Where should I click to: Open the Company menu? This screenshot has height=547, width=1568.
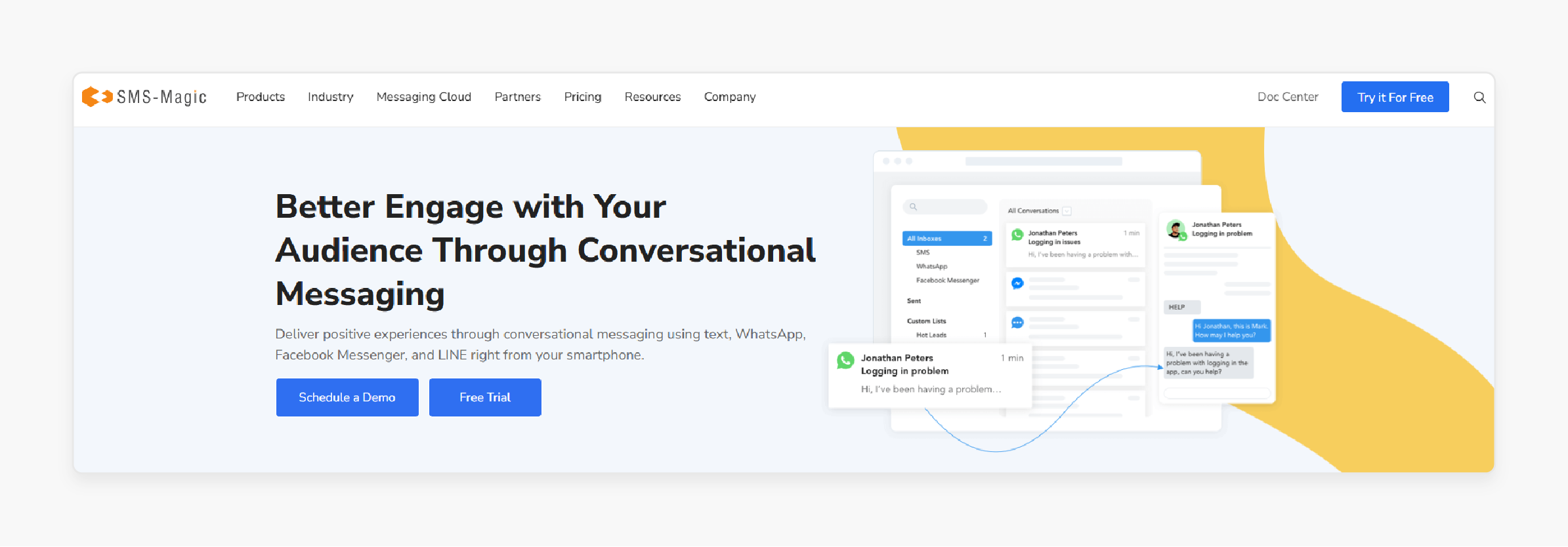click(730, 97)
